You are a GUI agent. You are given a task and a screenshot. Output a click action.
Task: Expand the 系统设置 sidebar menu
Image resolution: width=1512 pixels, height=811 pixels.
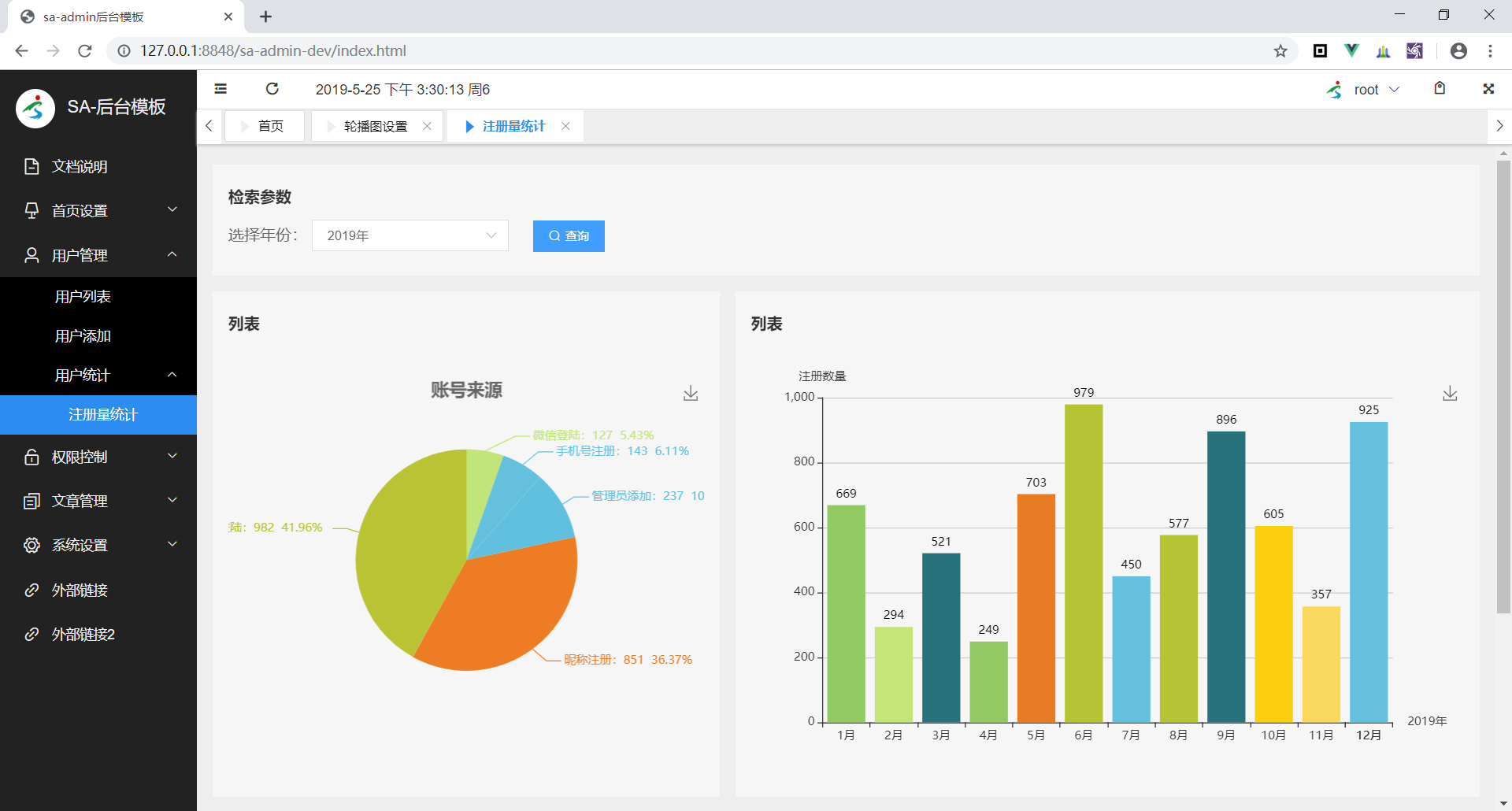98,545
